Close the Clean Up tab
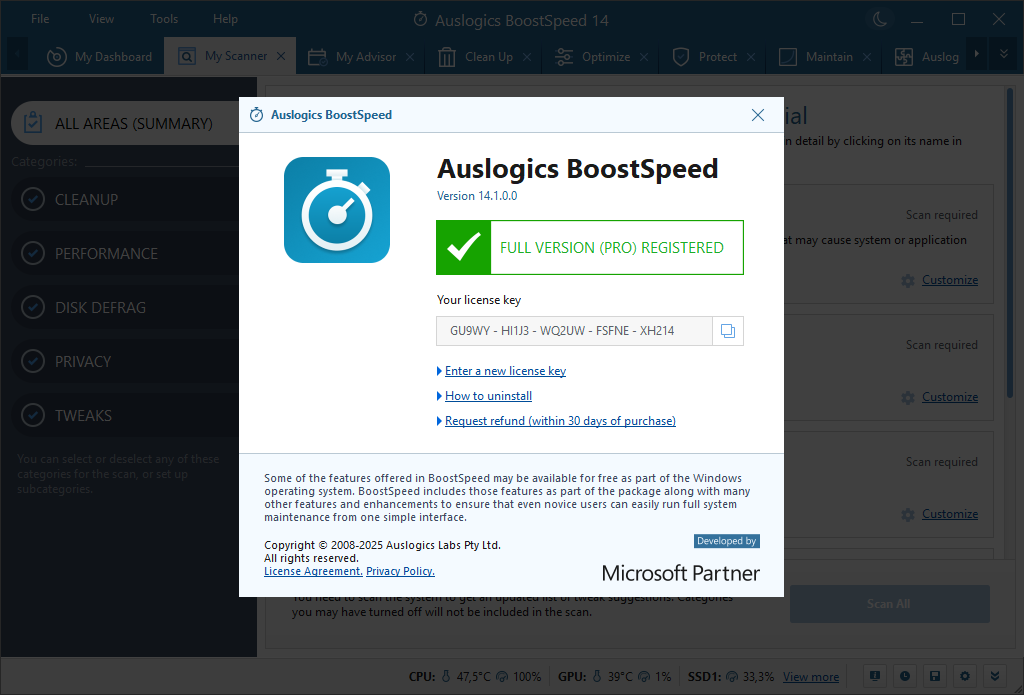The image size is (1024, 695). click(527, 57)
